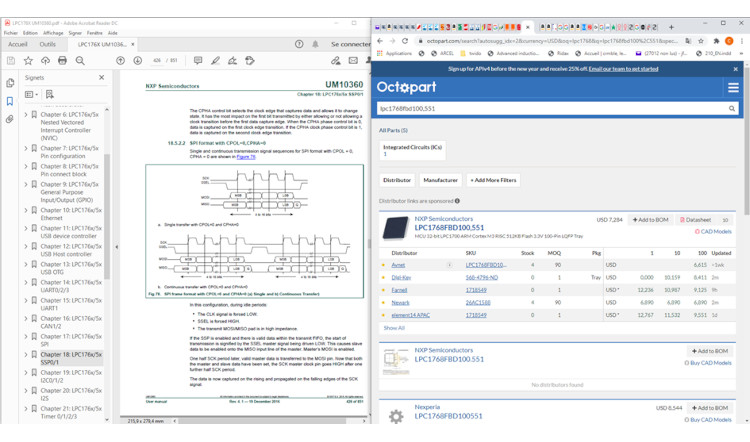Click the cloud upload icon in Acrobat
The image size is (750, 442).
pos(45,61)
